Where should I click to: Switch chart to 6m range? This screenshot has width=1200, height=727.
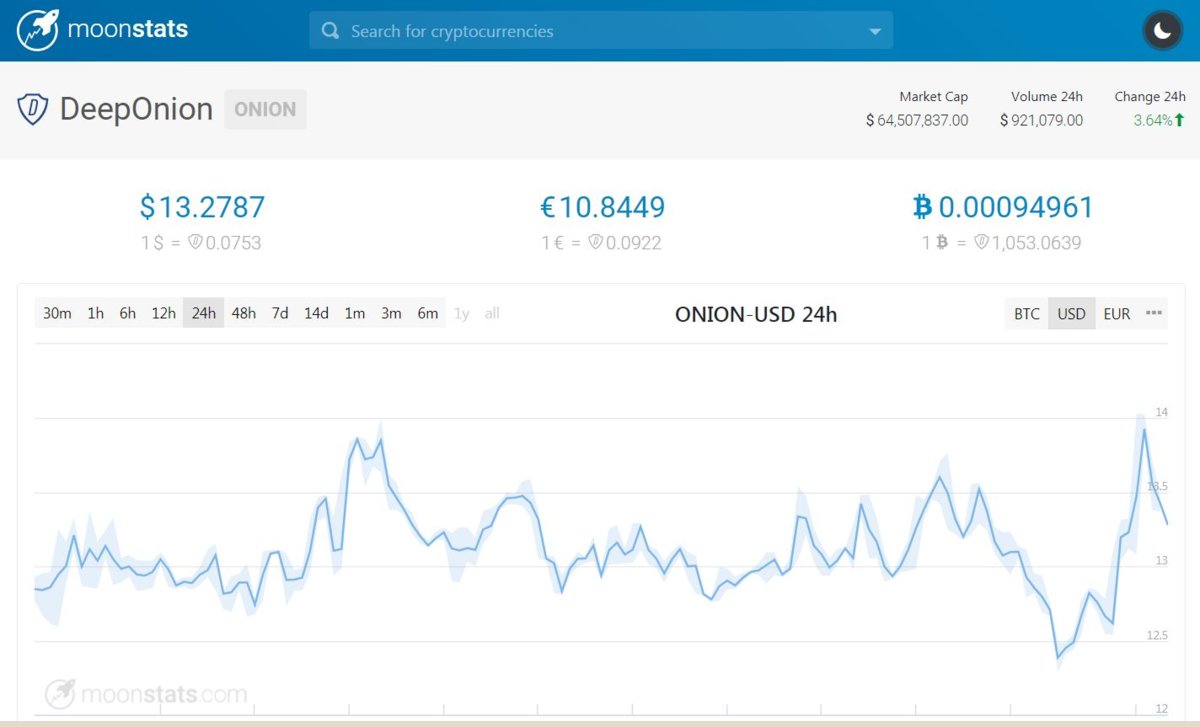pos(428,313)
